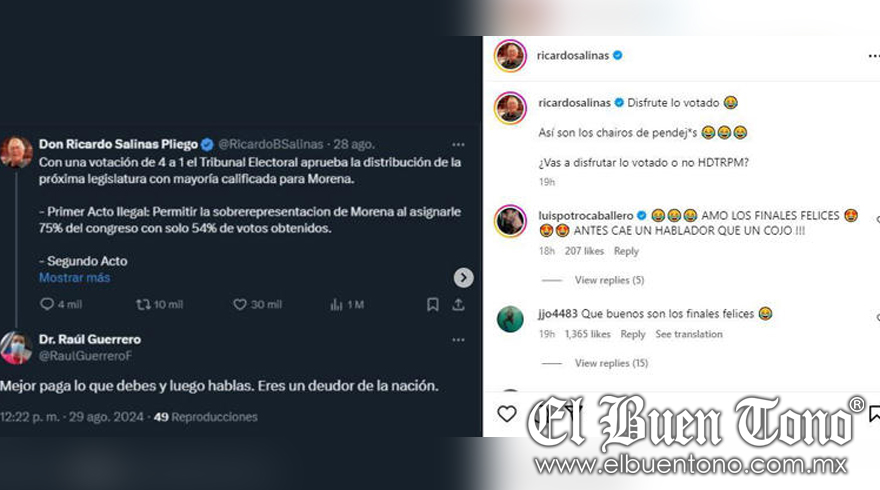
Task: Open more options on Ricardo Salinas tweet
Action: coord(459,144)
